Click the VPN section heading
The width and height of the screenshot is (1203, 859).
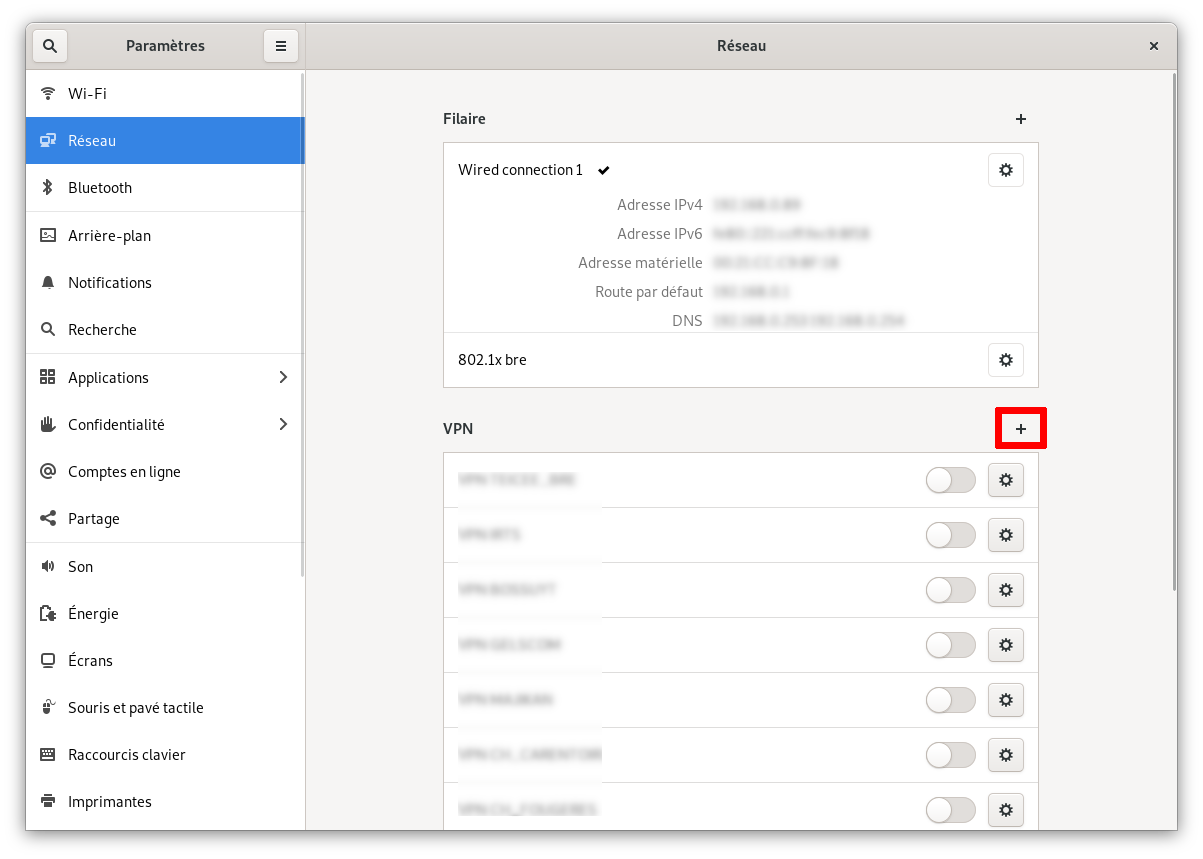tap(458, 429)
